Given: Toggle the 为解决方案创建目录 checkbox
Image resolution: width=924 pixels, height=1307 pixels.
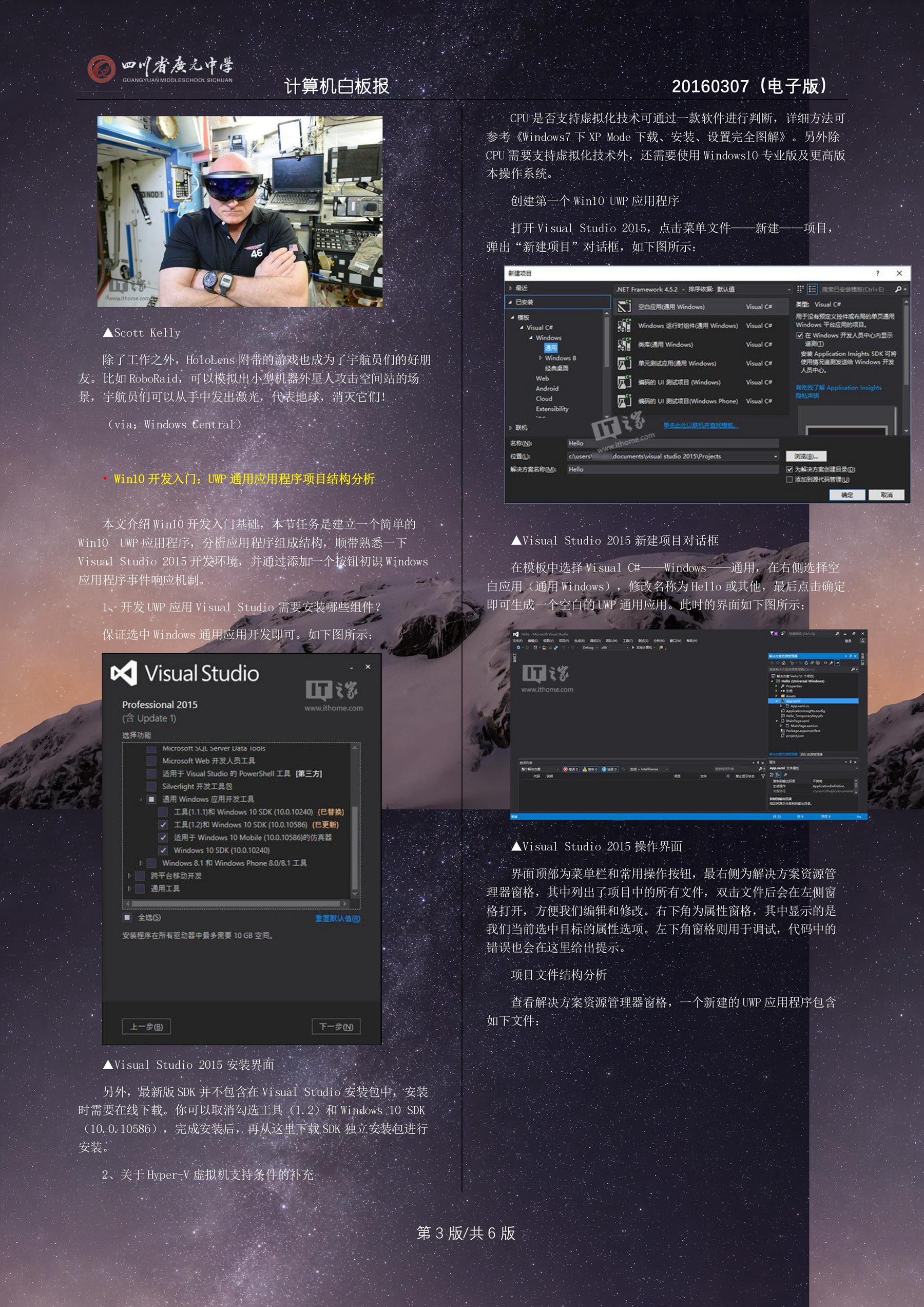Looking at the screenshot, I should [x=789, y=469].
